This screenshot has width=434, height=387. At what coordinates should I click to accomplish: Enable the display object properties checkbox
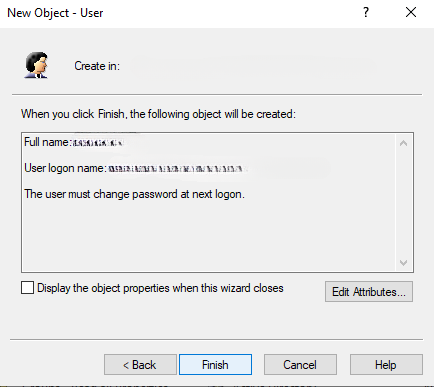coord(27,287)
